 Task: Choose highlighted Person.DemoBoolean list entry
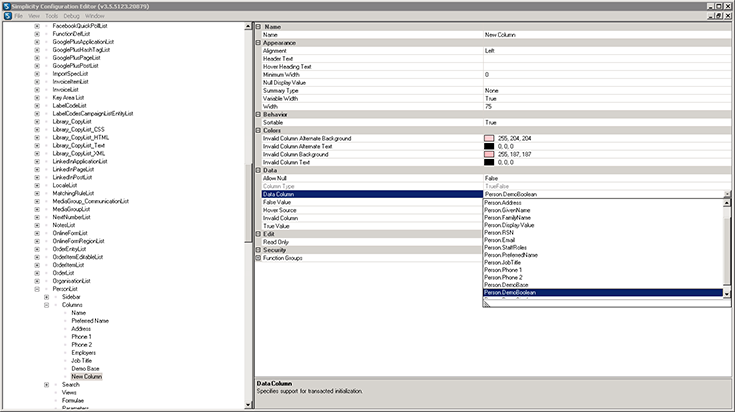coord(603,292)
